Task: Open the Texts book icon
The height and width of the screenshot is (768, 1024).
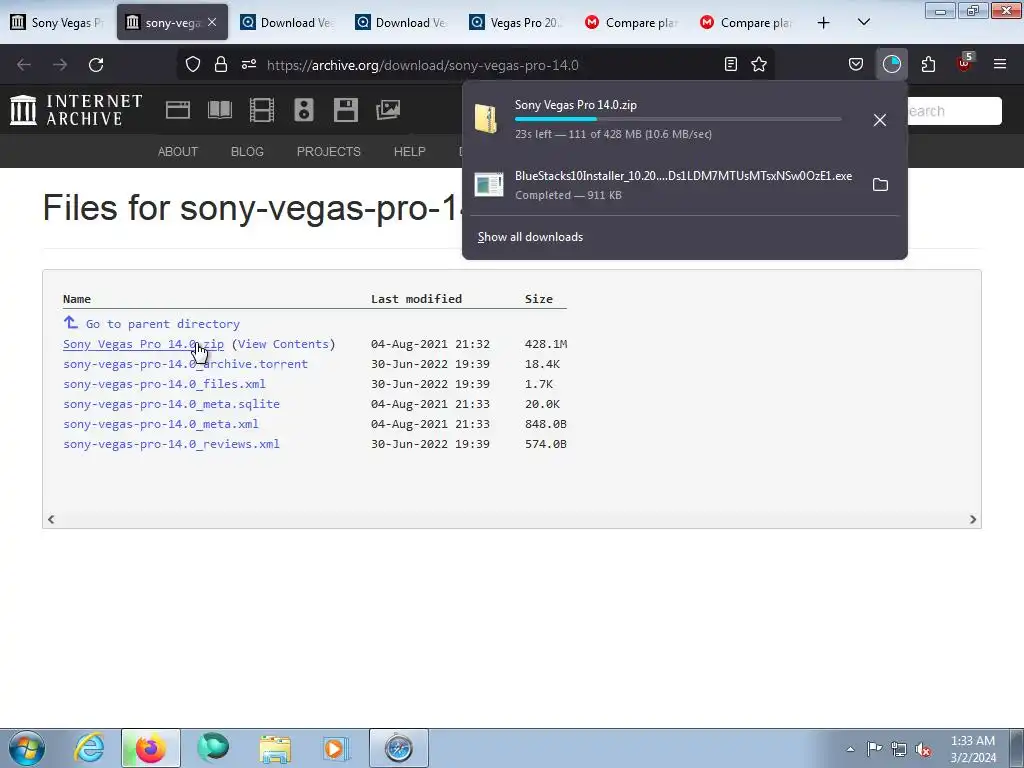Action: click(220, 110)
